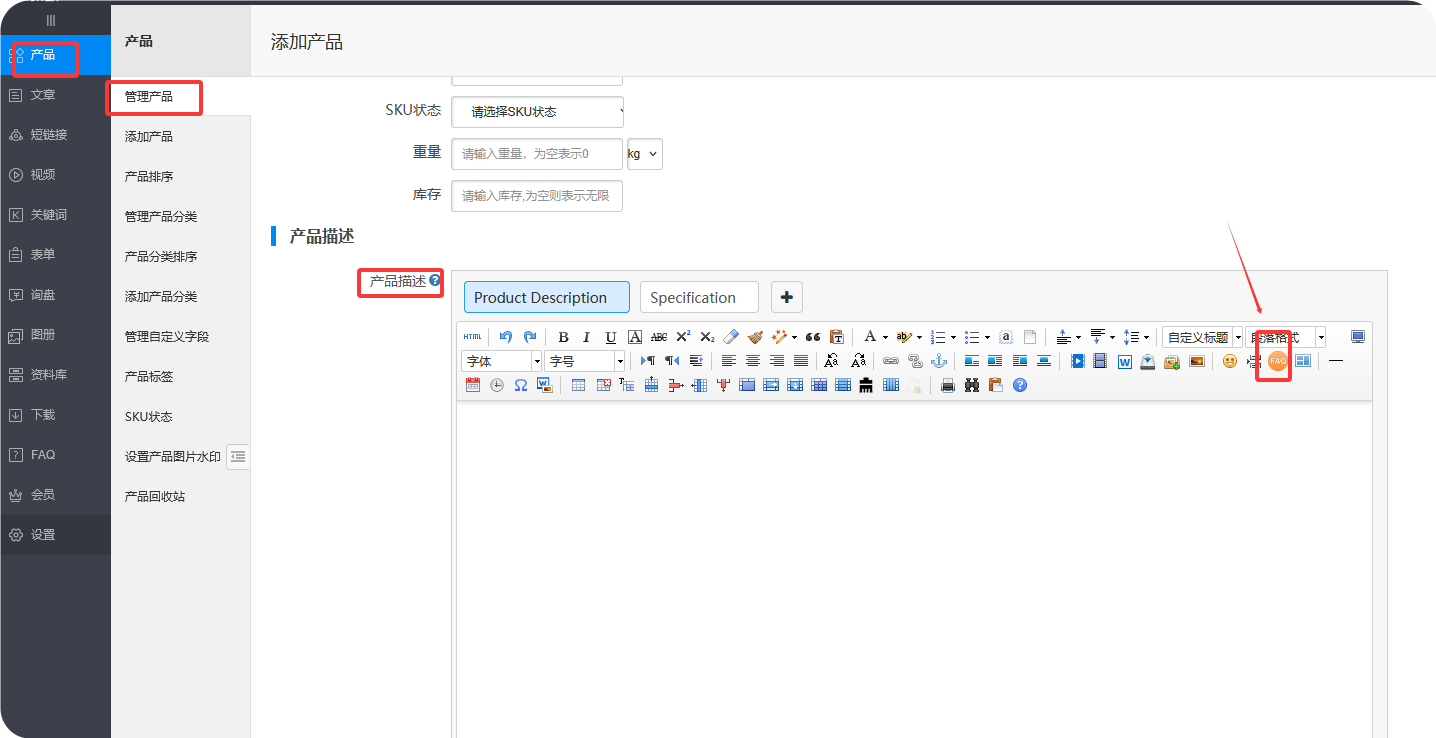Image resolution: width=1436 pixels, height=738 pixels.
Task: Click the FAQ insert icon
Action: click(1278, 361)
